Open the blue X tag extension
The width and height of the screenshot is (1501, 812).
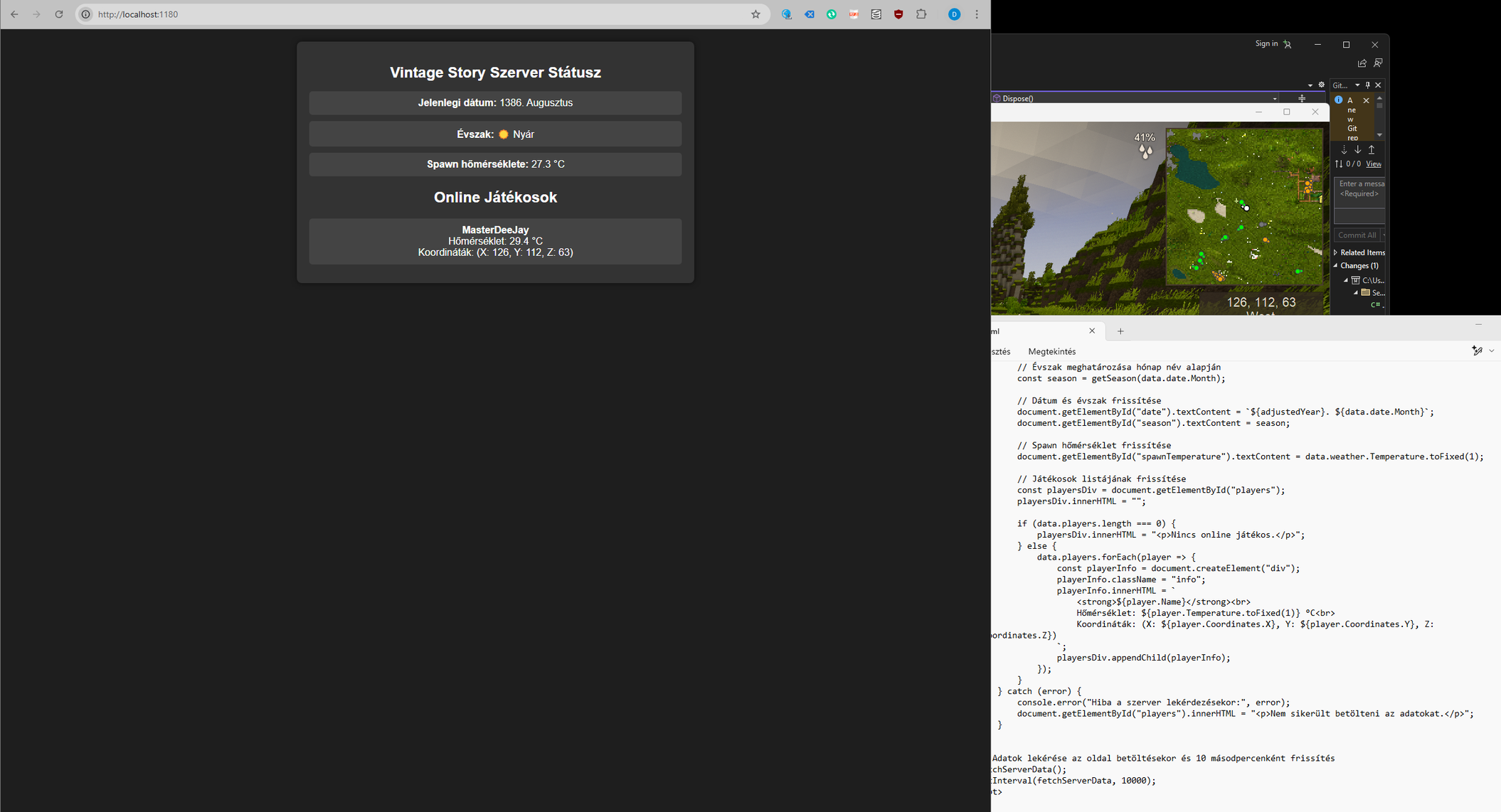[x=810, y=14]
